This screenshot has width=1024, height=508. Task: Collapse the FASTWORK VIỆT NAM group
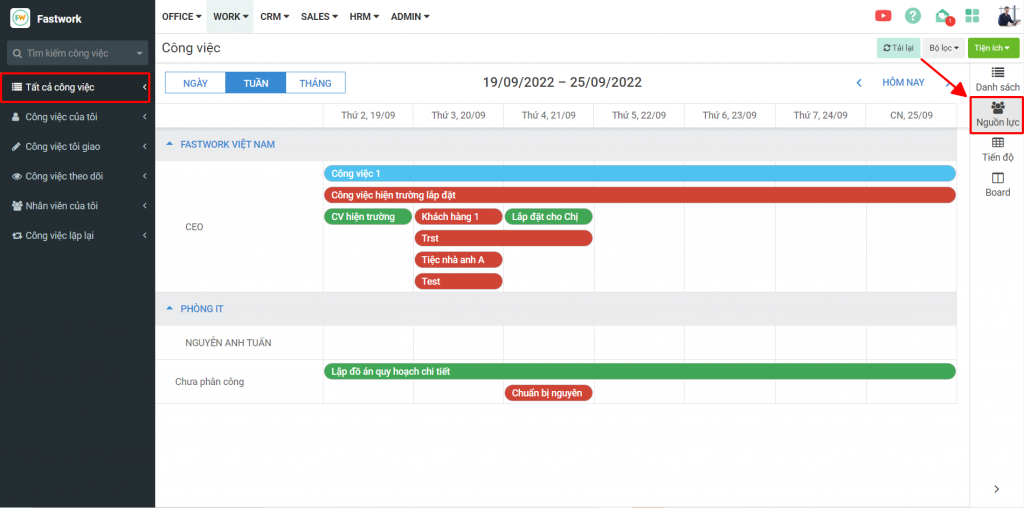[x=168, y=144]
